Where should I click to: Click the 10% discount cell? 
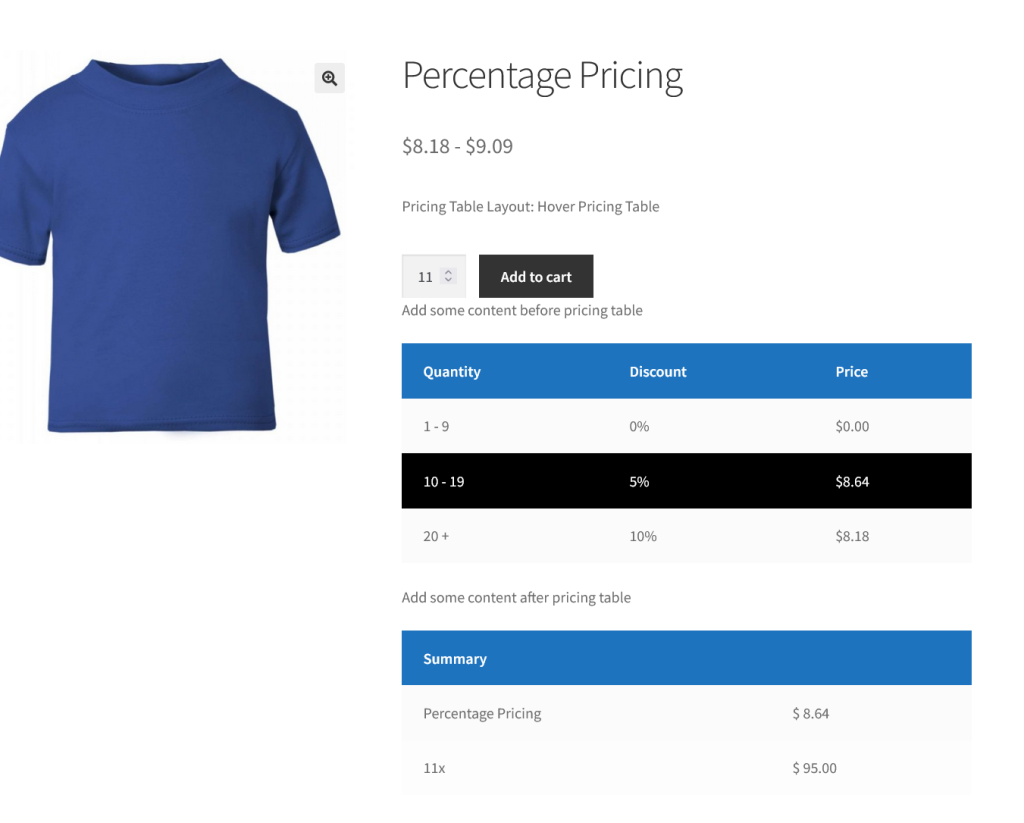click(643, 537)
